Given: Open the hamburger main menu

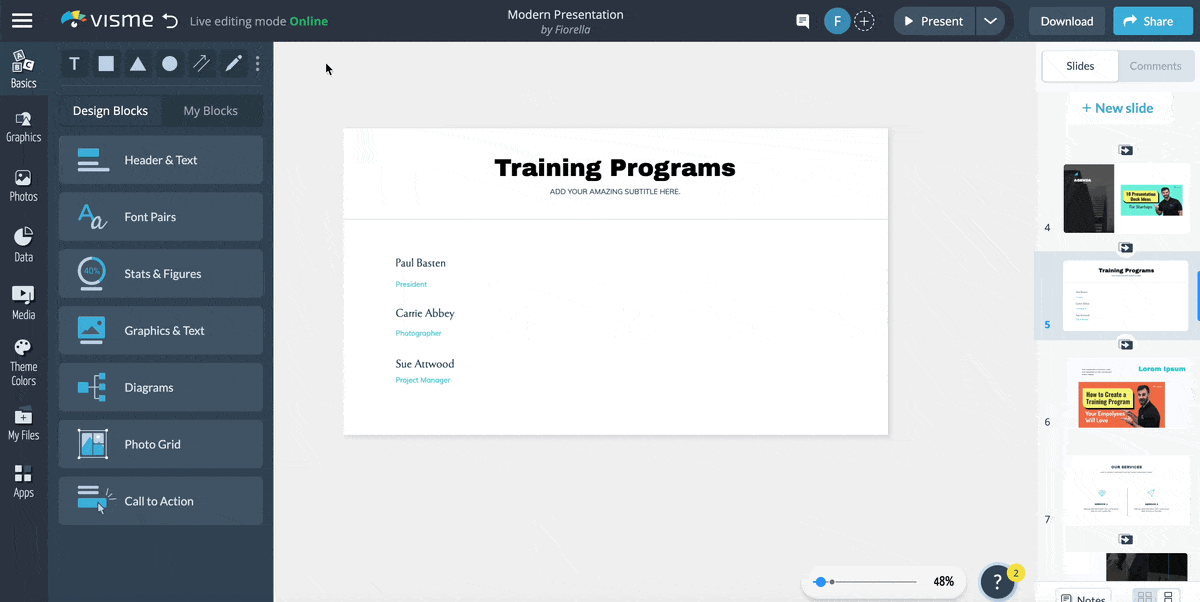Looking at the screenshot, I should point(22,21).
